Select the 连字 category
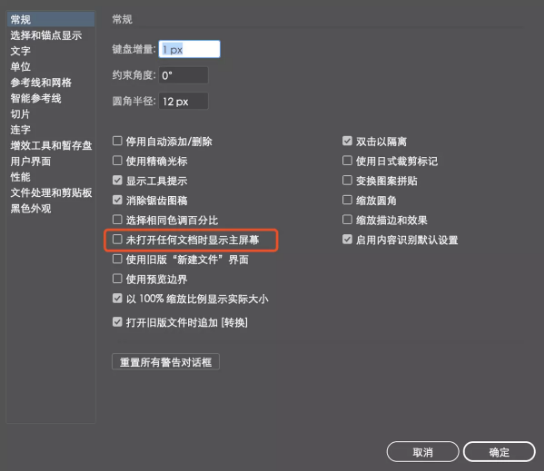This screenshot has height=471, width=544. tap(20, 130)
